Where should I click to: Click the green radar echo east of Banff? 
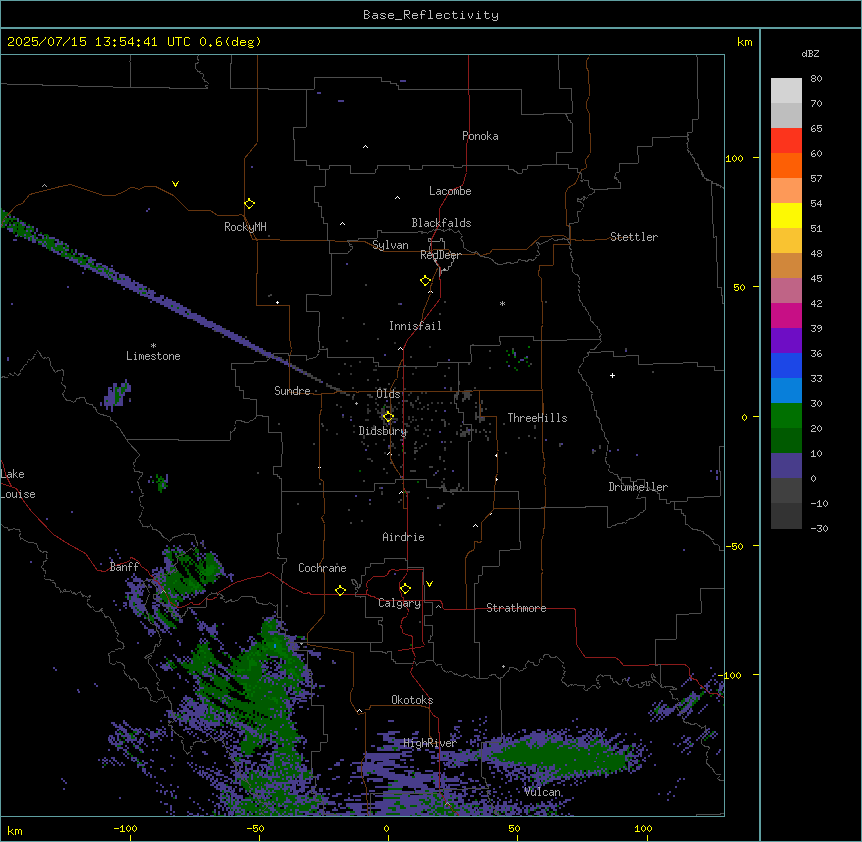pyautogui.click(x=192, y=572)
